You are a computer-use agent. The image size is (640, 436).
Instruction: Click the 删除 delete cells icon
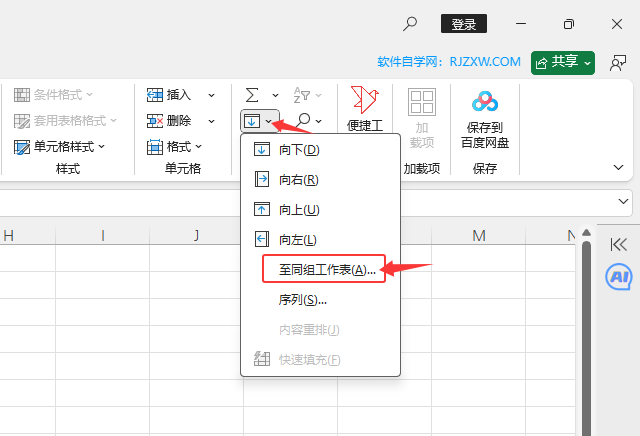[155, 120]
